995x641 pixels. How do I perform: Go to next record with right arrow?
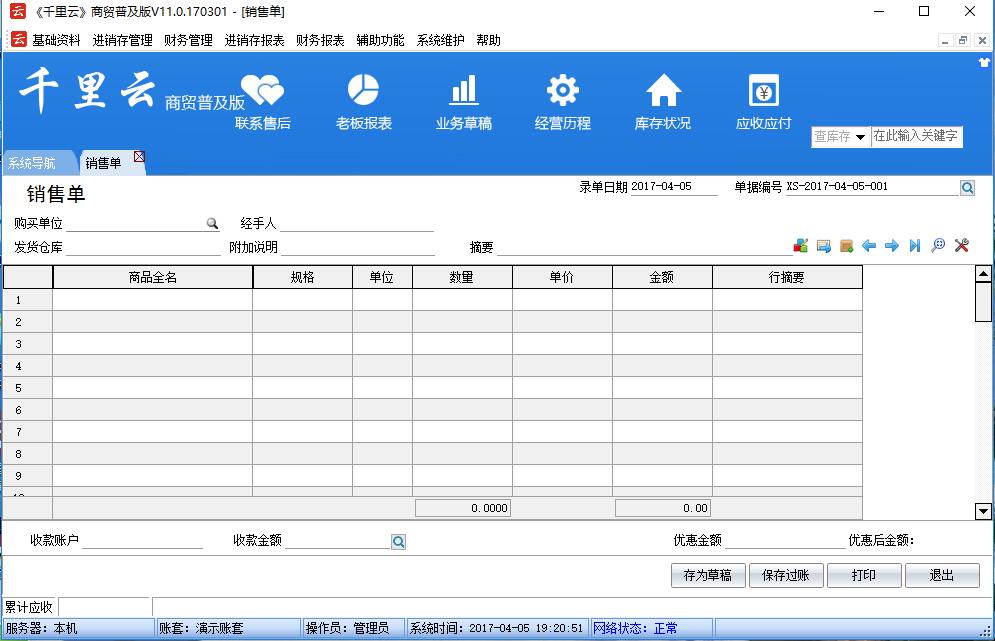(892, 246)
